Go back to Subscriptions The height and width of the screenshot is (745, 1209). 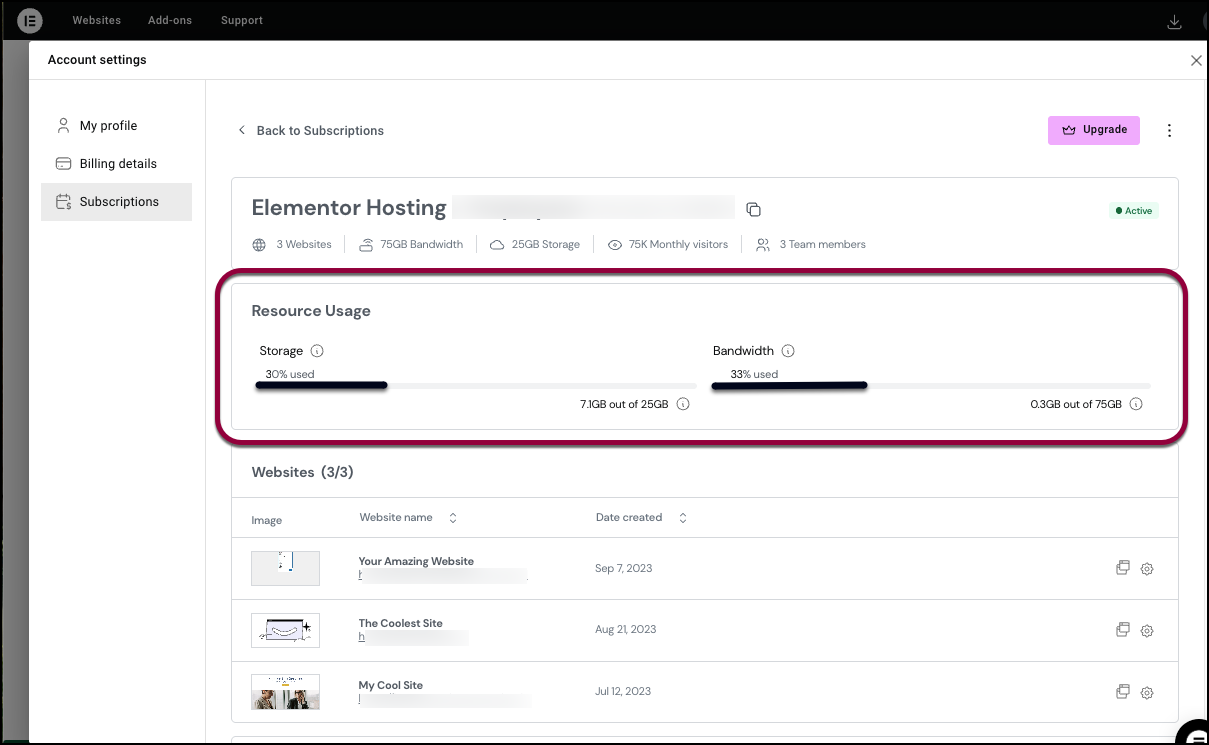coord(311,131)
